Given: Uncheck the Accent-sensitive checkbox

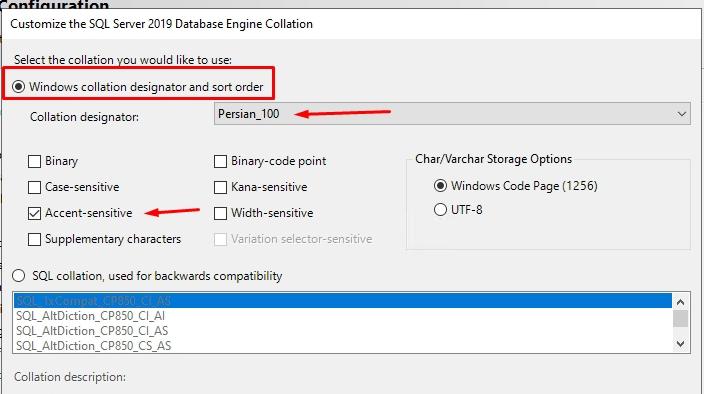Looking at the screenshot, I should tap(35, 213).
